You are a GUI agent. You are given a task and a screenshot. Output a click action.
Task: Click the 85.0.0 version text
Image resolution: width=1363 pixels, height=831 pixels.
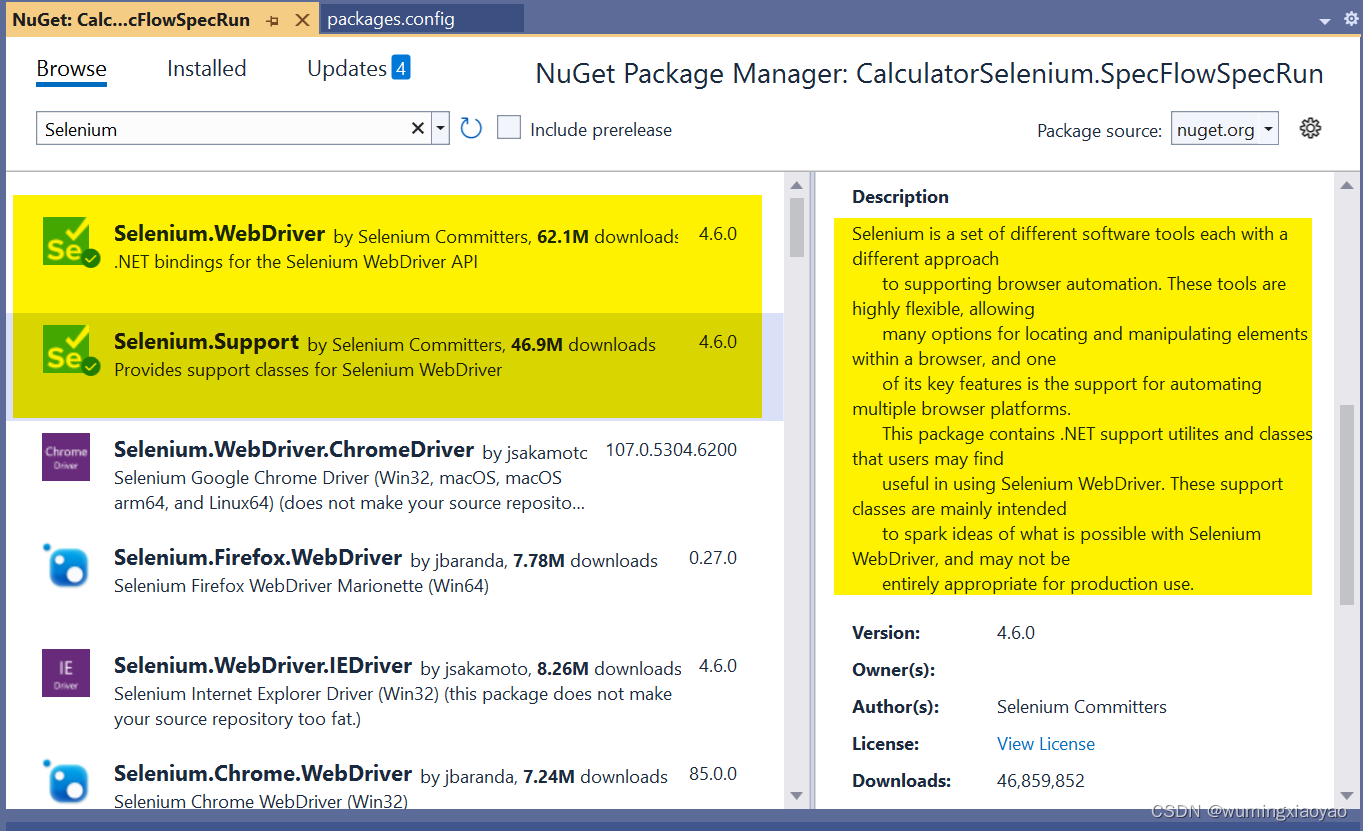pyautogui.click(x=713, y=774)
